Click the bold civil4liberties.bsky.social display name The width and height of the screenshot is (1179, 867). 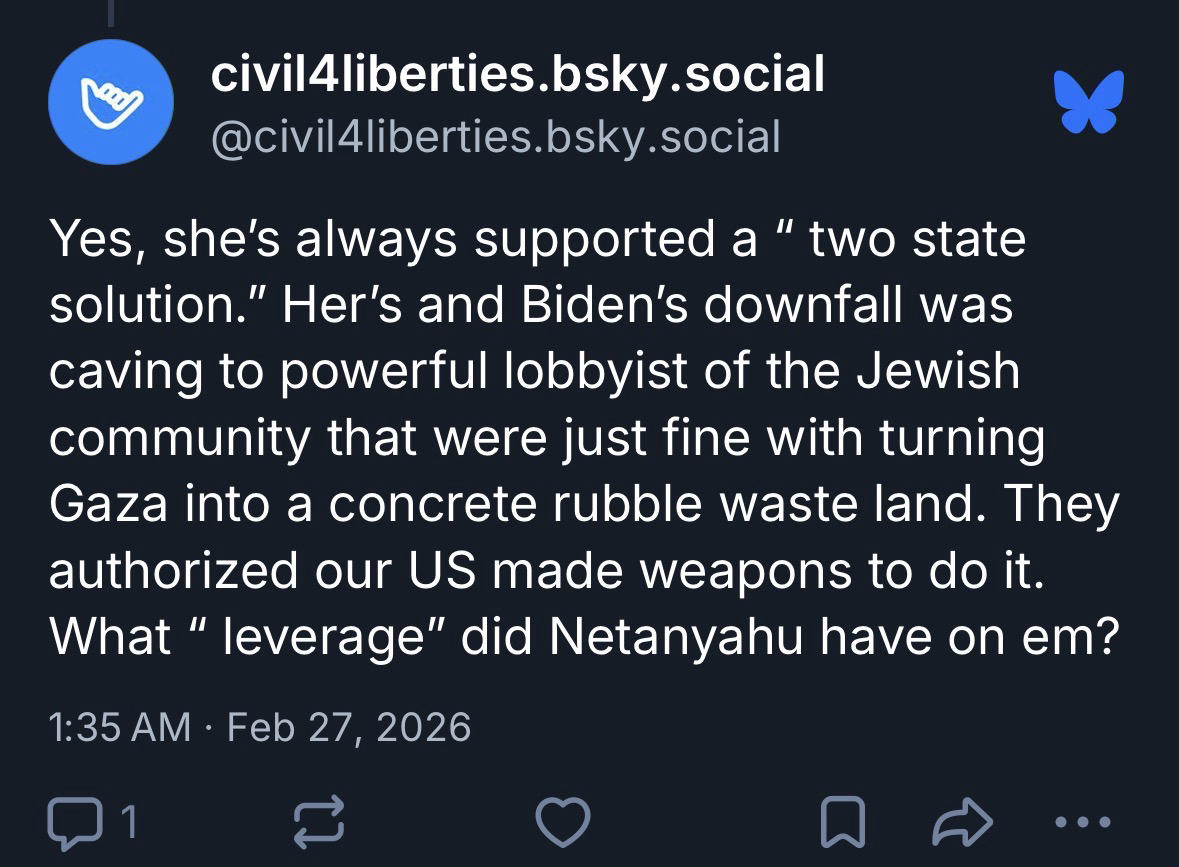(517, 75)
